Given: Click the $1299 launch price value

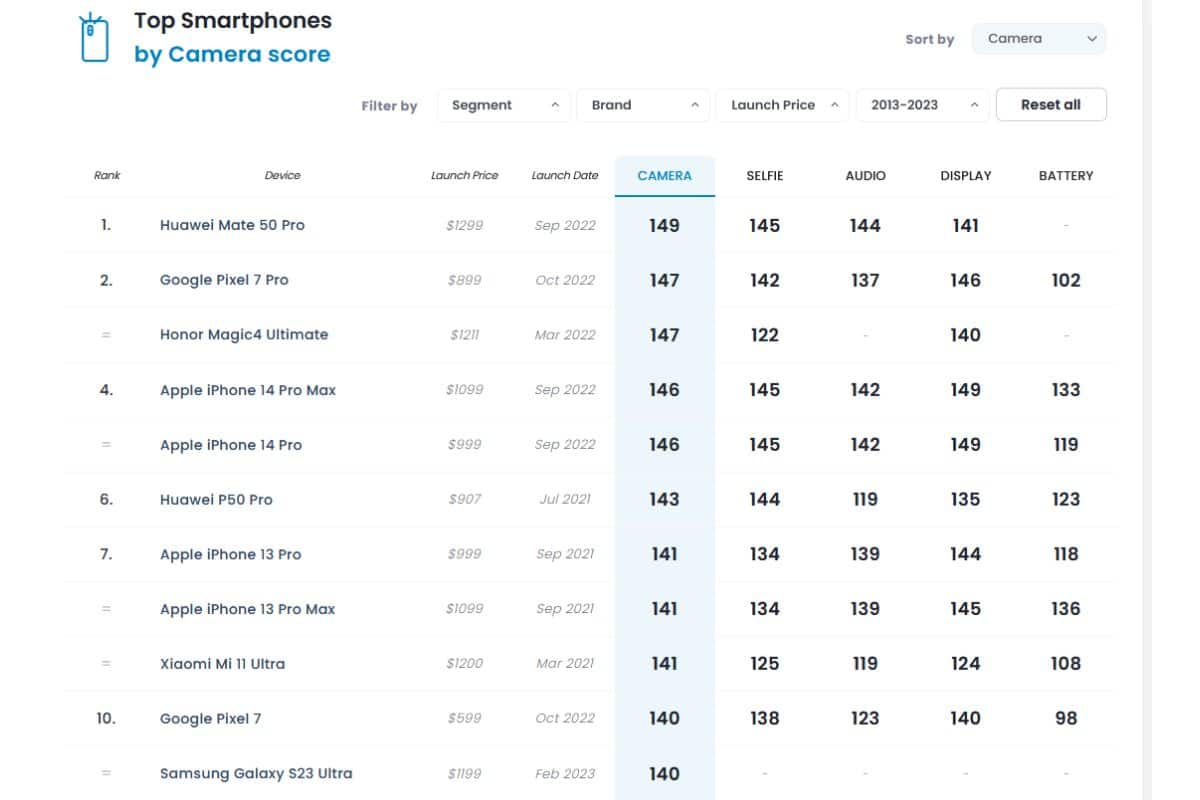Looking at the screenshot, I should click(465, 226).
